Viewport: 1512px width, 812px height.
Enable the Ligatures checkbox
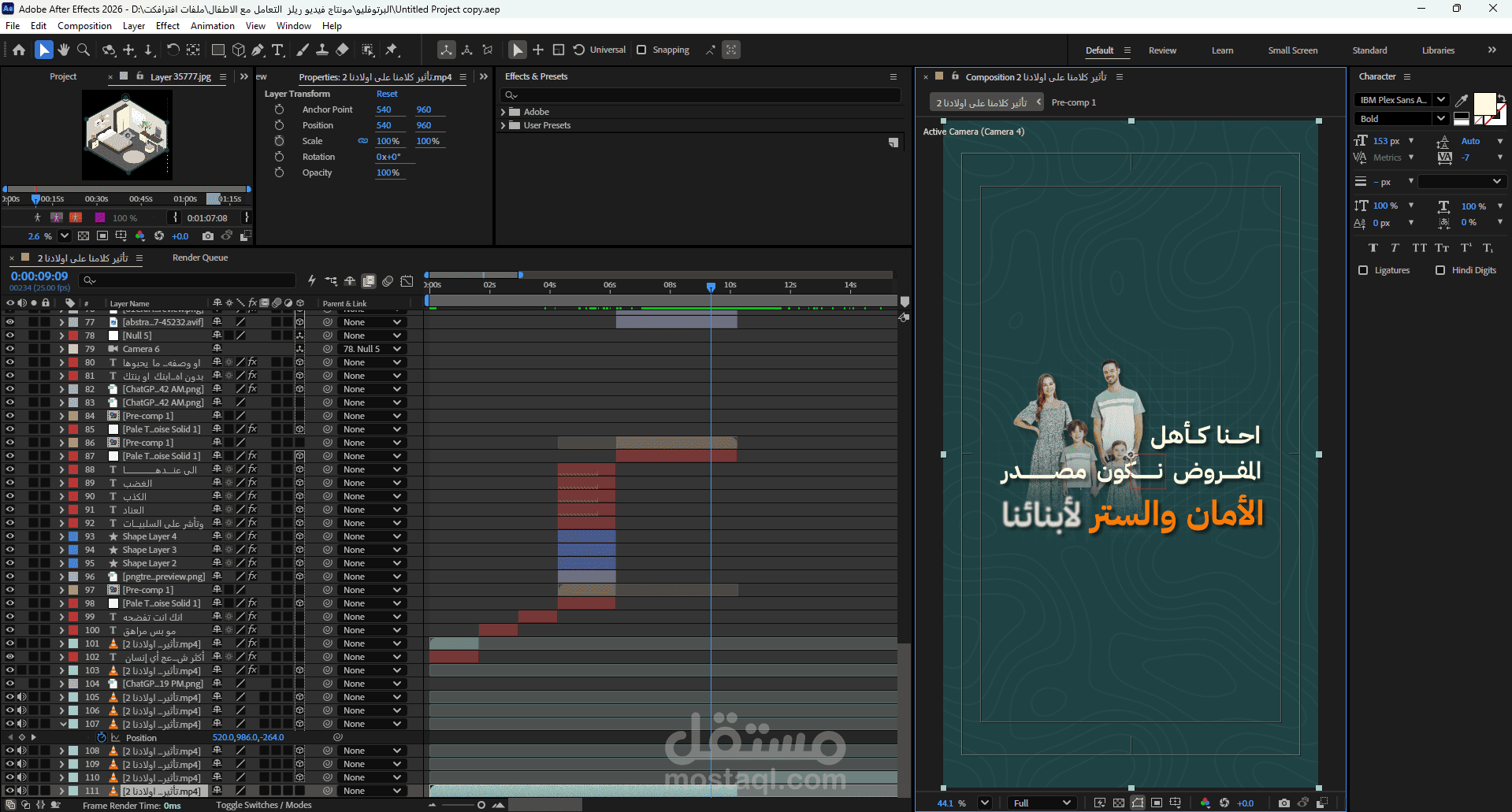pyautogui.click(x=1363, y=270)
